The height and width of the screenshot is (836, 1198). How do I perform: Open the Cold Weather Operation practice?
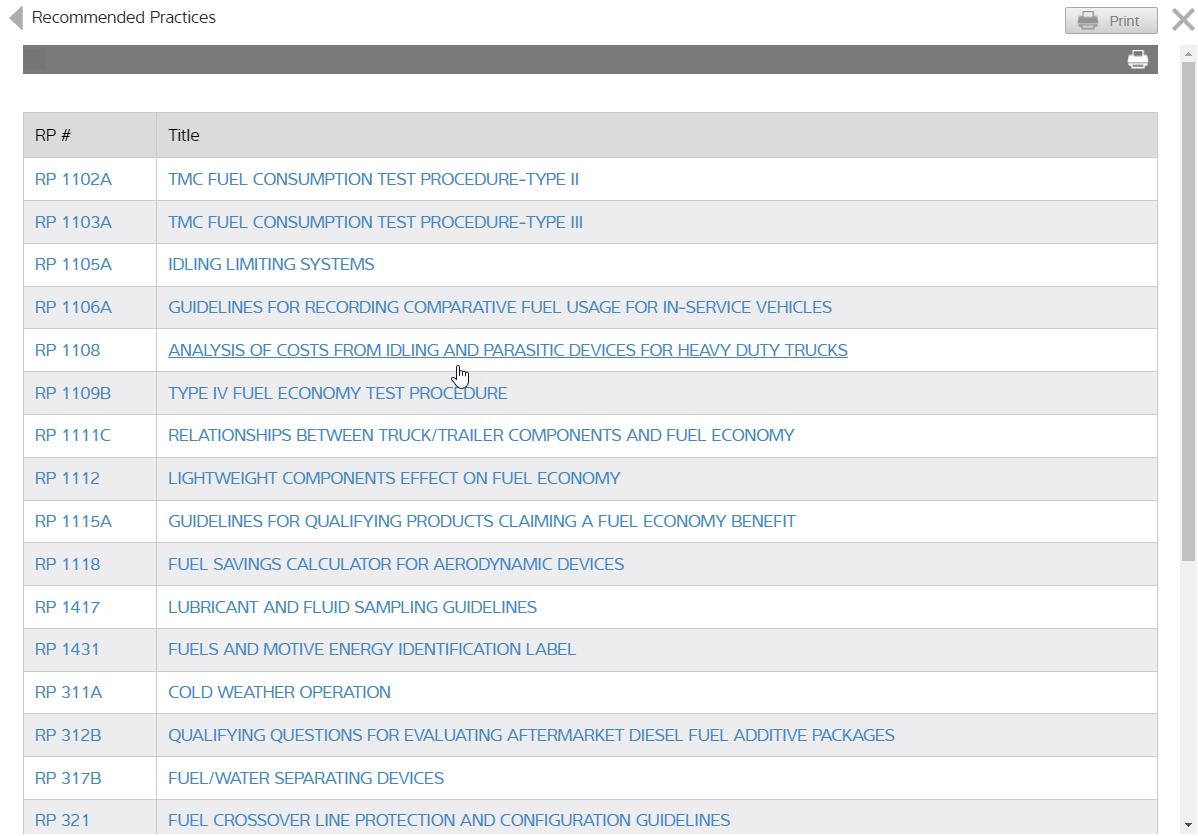coord(279,693)
